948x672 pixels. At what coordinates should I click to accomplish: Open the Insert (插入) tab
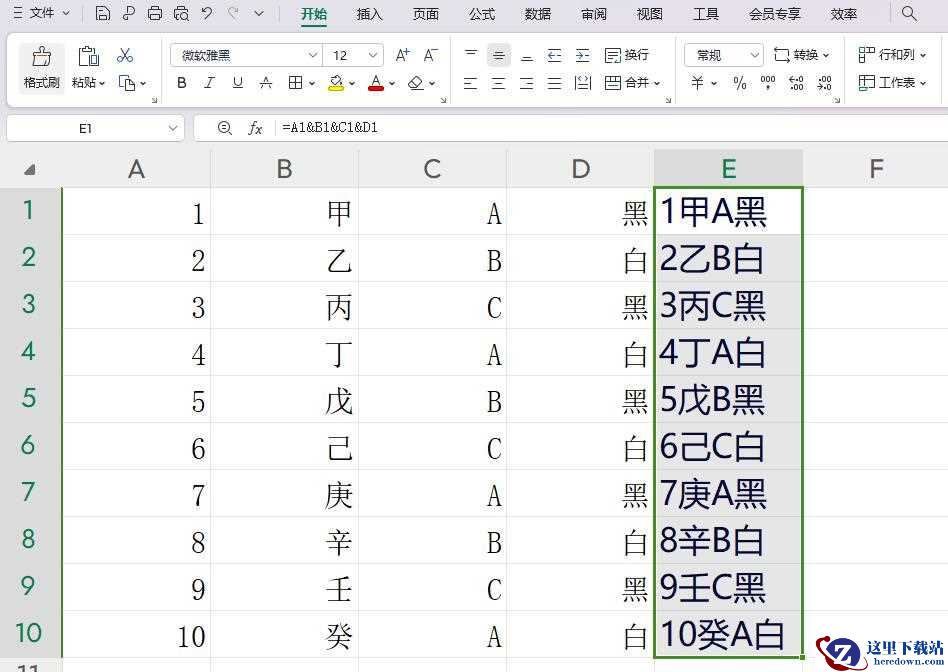pos(369,14)
